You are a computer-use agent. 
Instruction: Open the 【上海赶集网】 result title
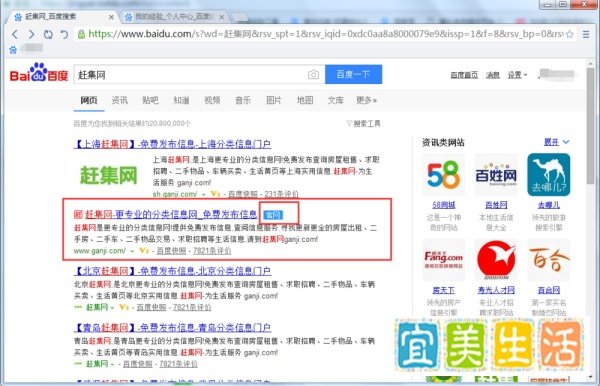[173, 144]
